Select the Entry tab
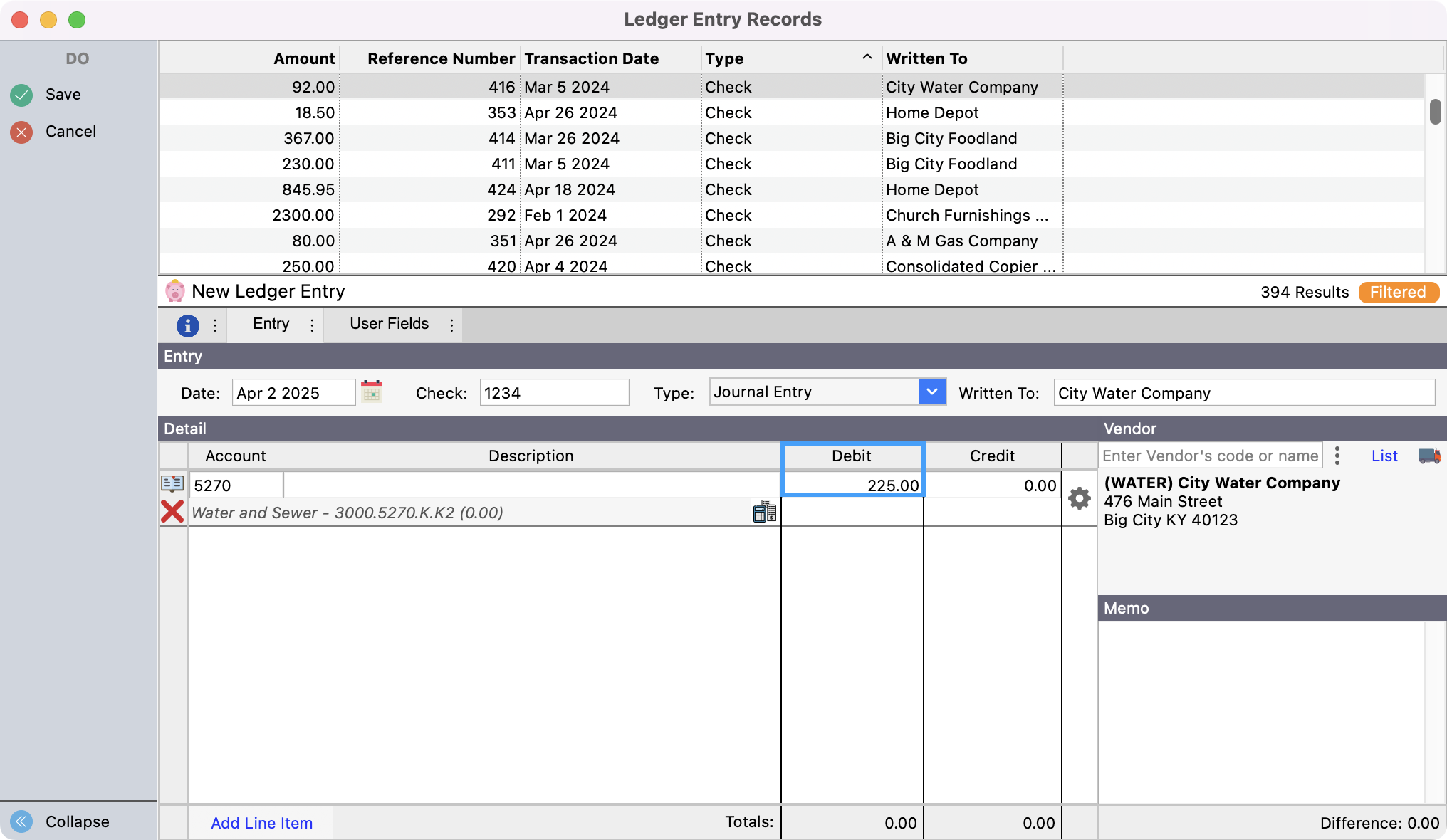The width and height of the screenshot is (1447, 840). click(x=271, y=324)
